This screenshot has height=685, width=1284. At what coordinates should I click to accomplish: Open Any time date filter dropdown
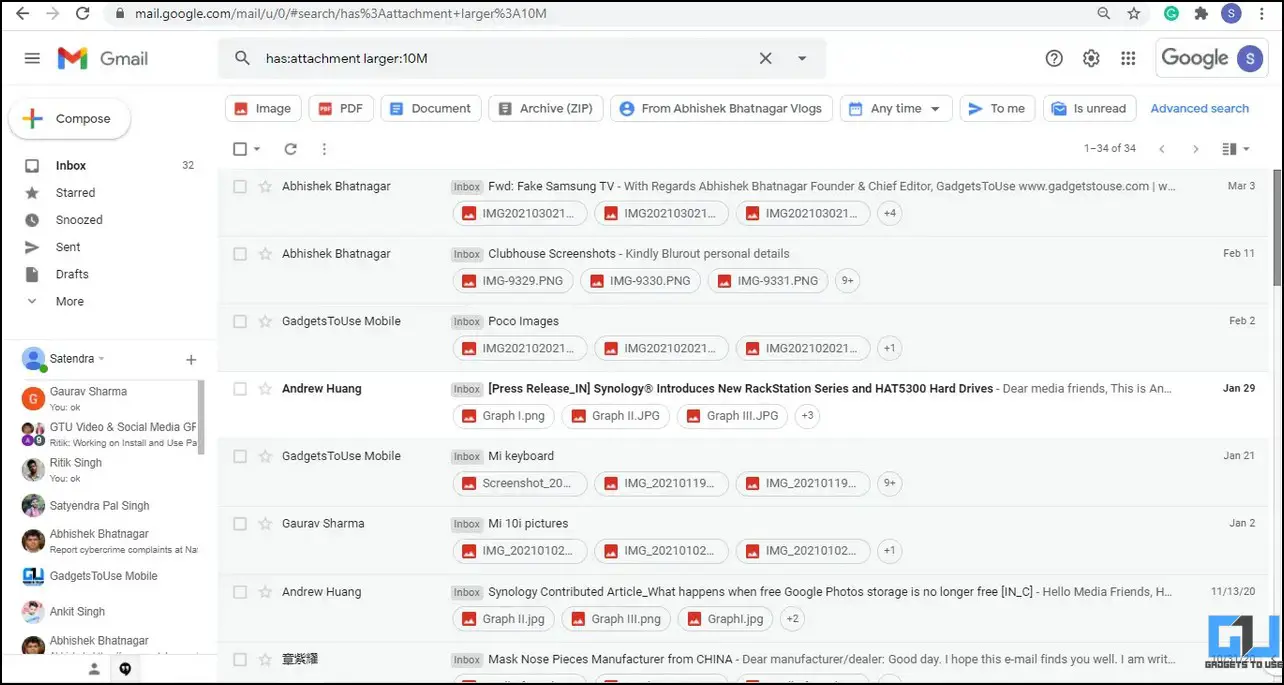click(x=897, y=109)
